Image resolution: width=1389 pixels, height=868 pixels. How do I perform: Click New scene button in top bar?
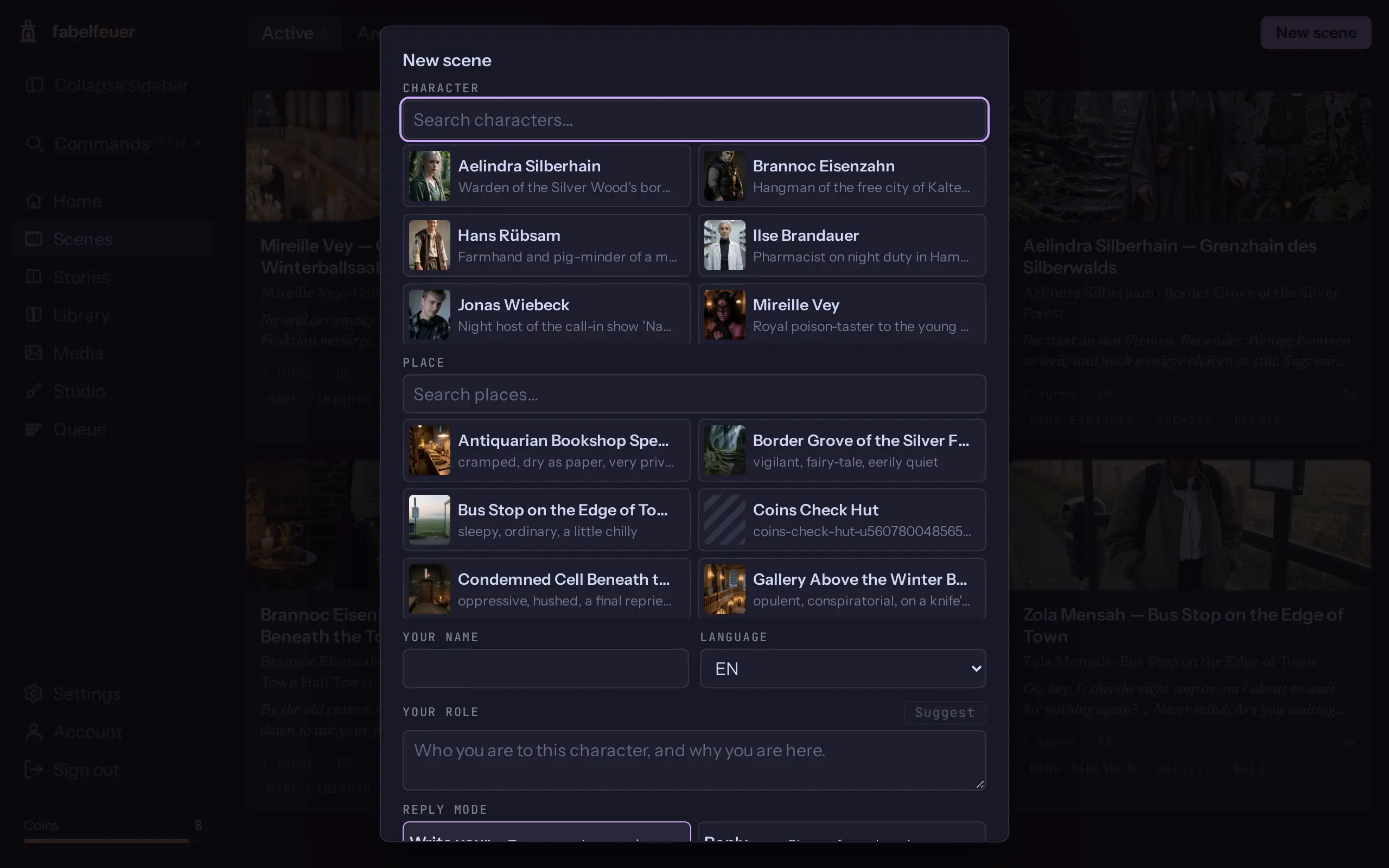1316,33
